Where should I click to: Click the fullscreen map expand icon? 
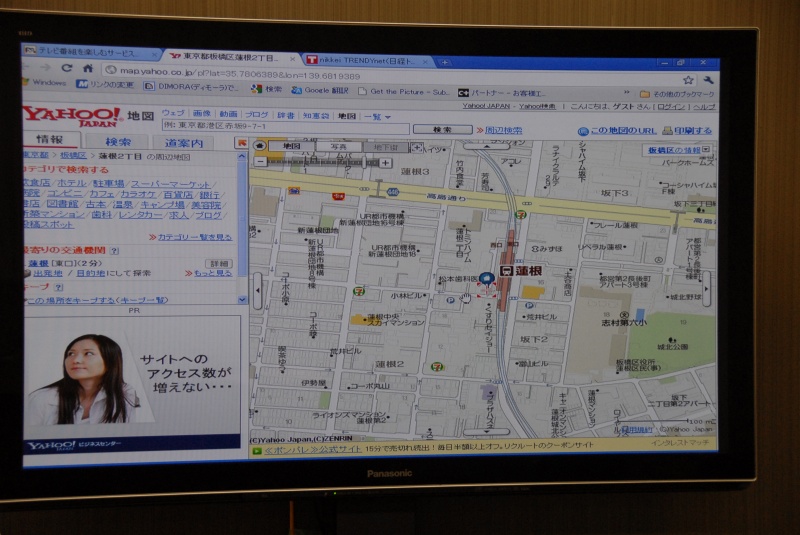tap(417, 148)
